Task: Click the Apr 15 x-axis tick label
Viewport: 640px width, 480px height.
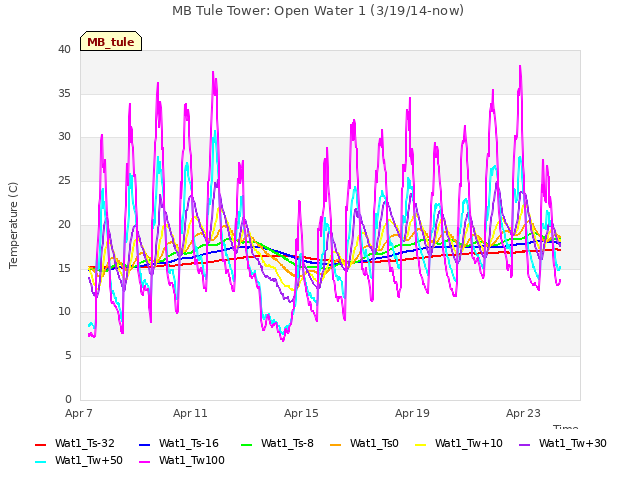Action: pyautogui.click(x=301, y=413)
